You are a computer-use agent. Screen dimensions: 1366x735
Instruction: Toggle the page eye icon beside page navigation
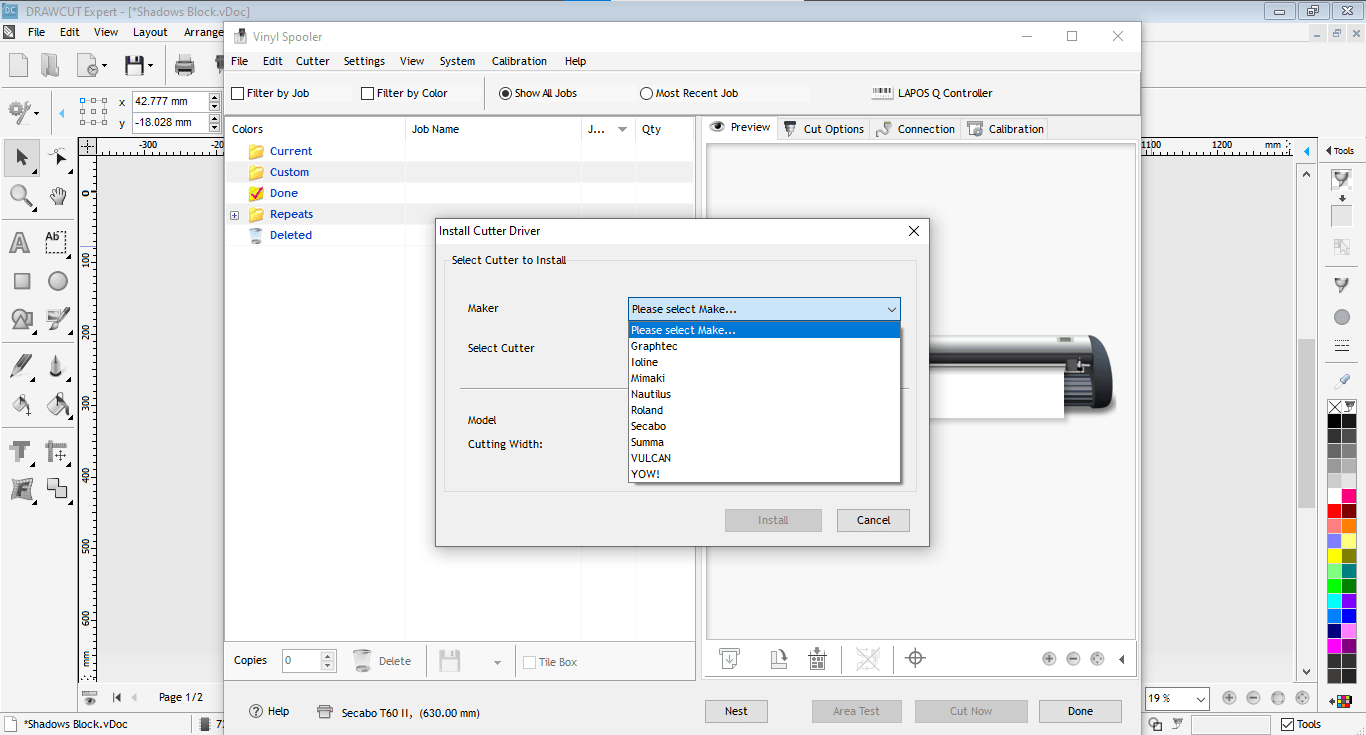(90, 697)
